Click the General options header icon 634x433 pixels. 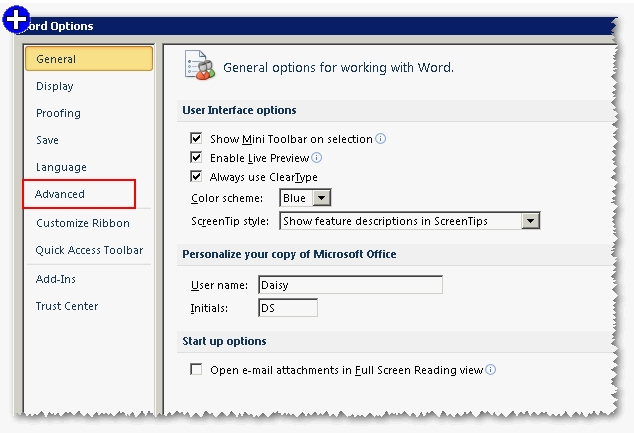pyautogui.click(x=199, y=65)
